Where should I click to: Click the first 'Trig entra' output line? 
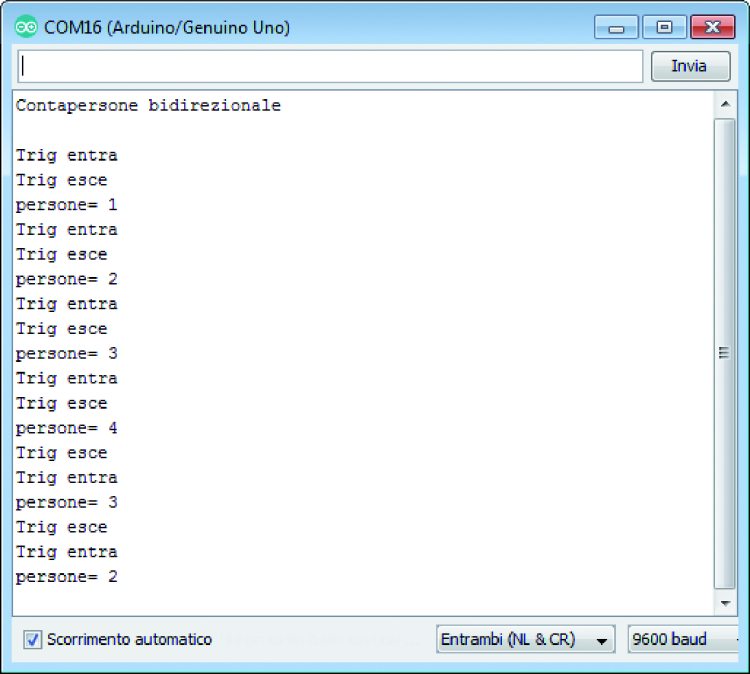click(66, 155)
